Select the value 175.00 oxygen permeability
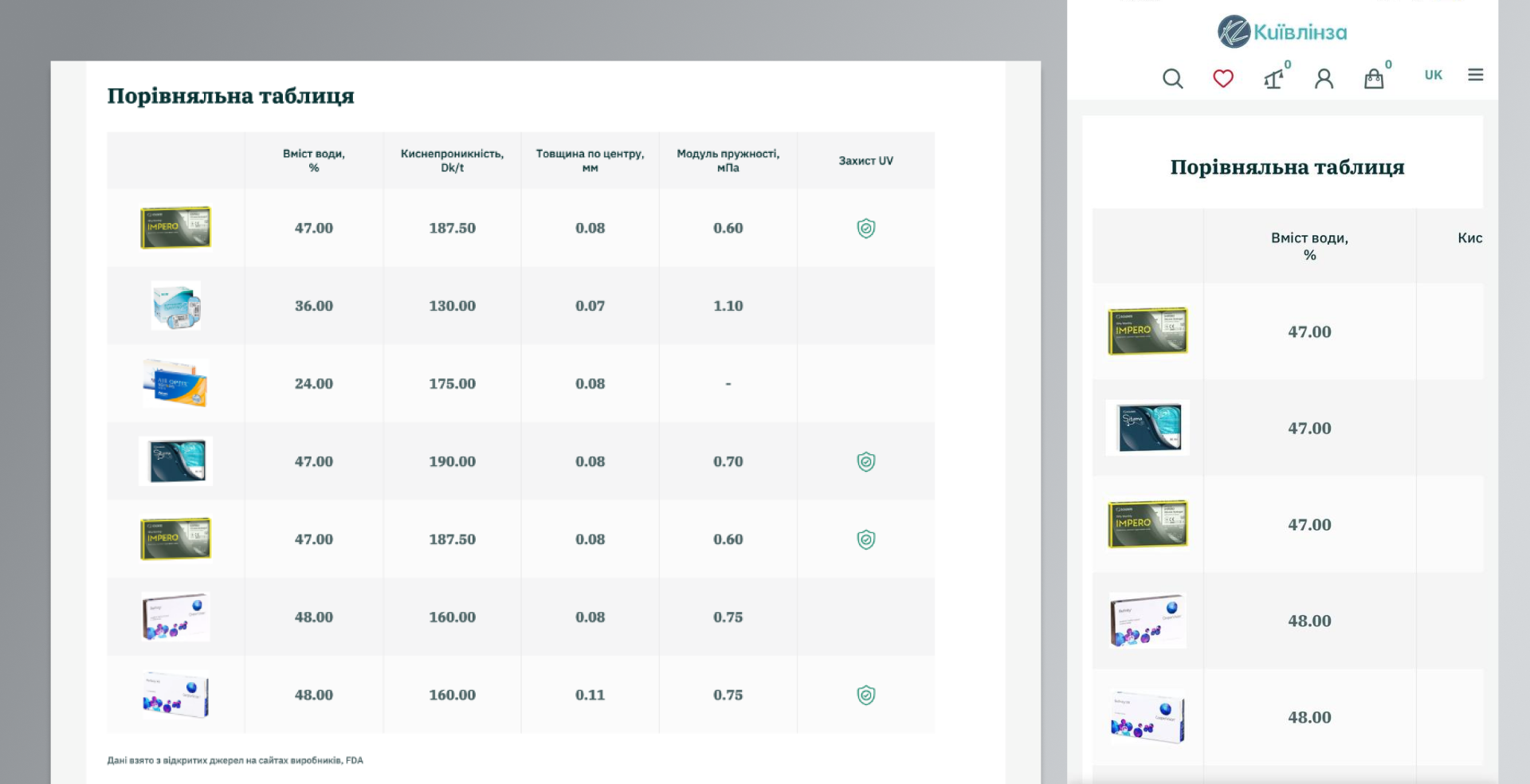 pos(452,383)
